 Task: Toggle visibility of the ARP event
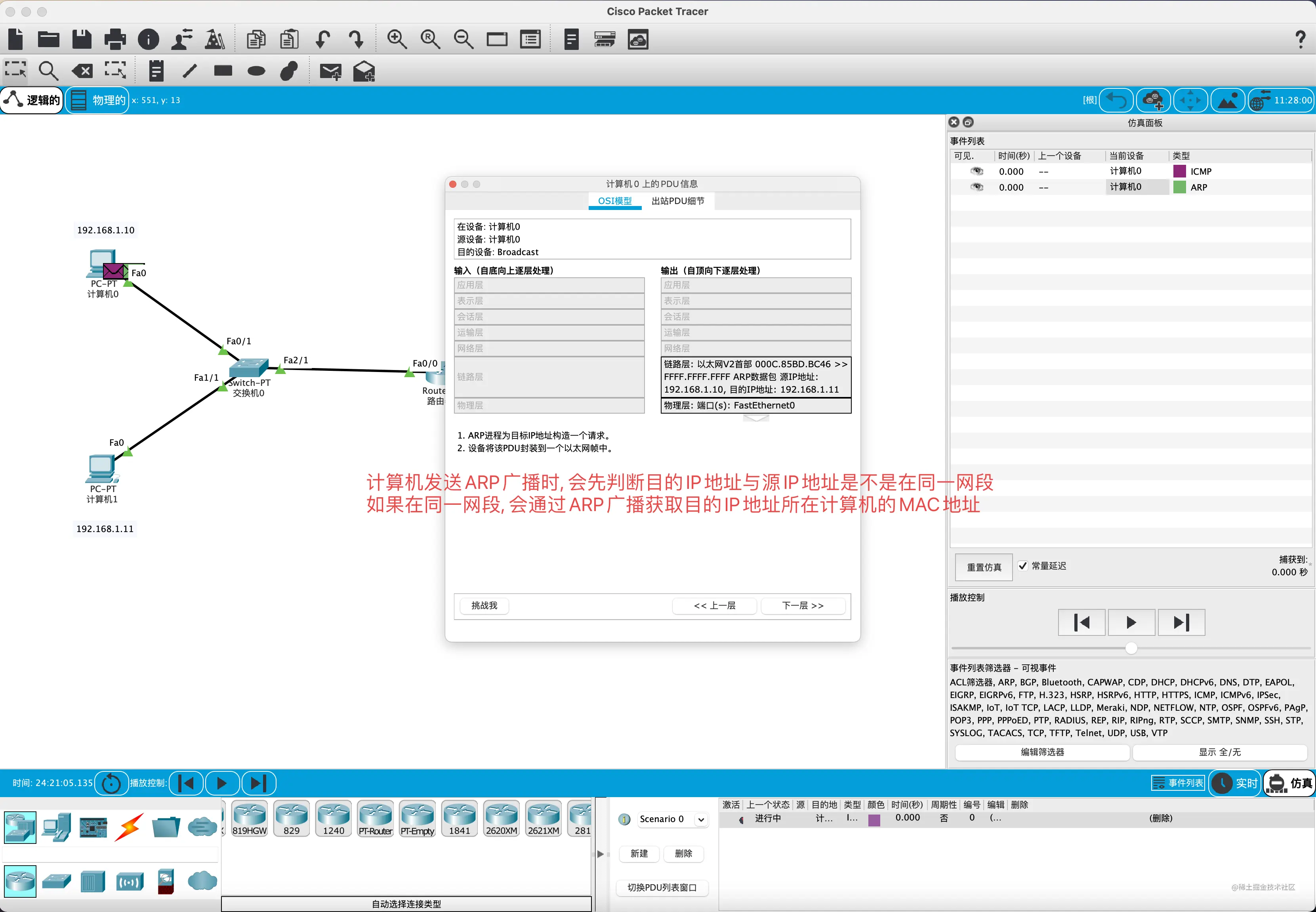[x=977, y=187]
